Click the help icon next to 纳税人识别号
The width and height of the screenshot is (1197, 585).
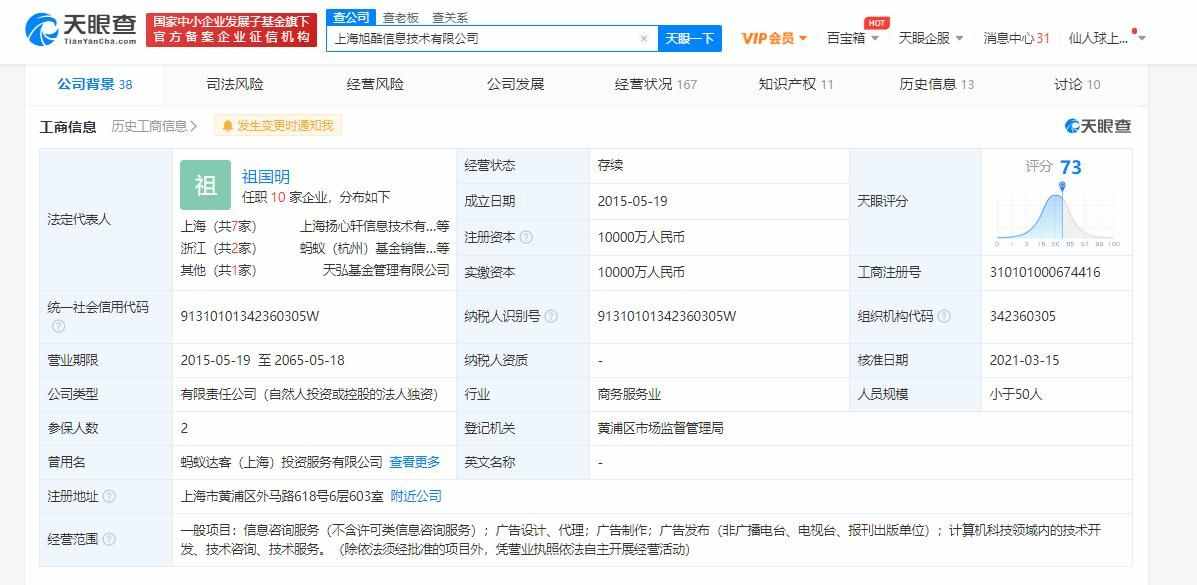550,316
